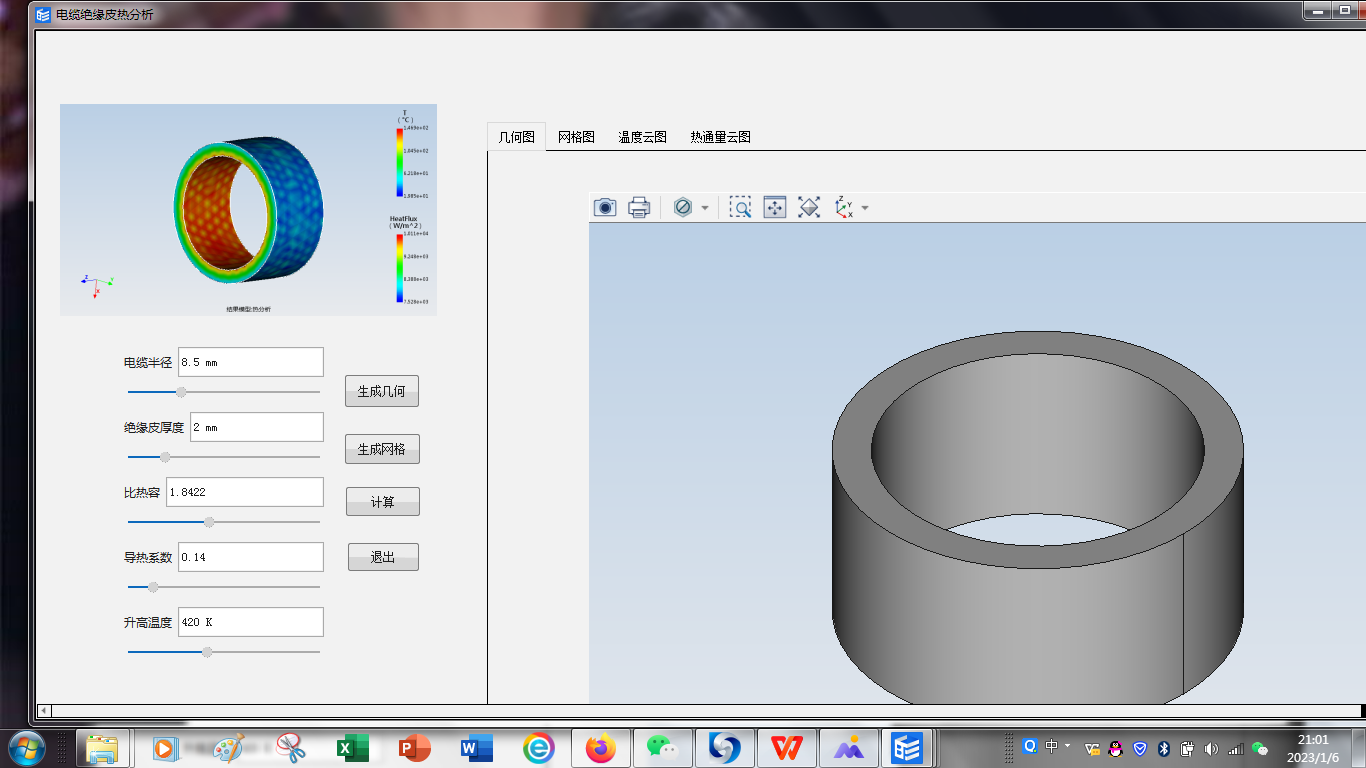1366x768 pixels.
Task: Open the Snipping Tool scissors taskbar icon
Action: [x=290, y=748]
